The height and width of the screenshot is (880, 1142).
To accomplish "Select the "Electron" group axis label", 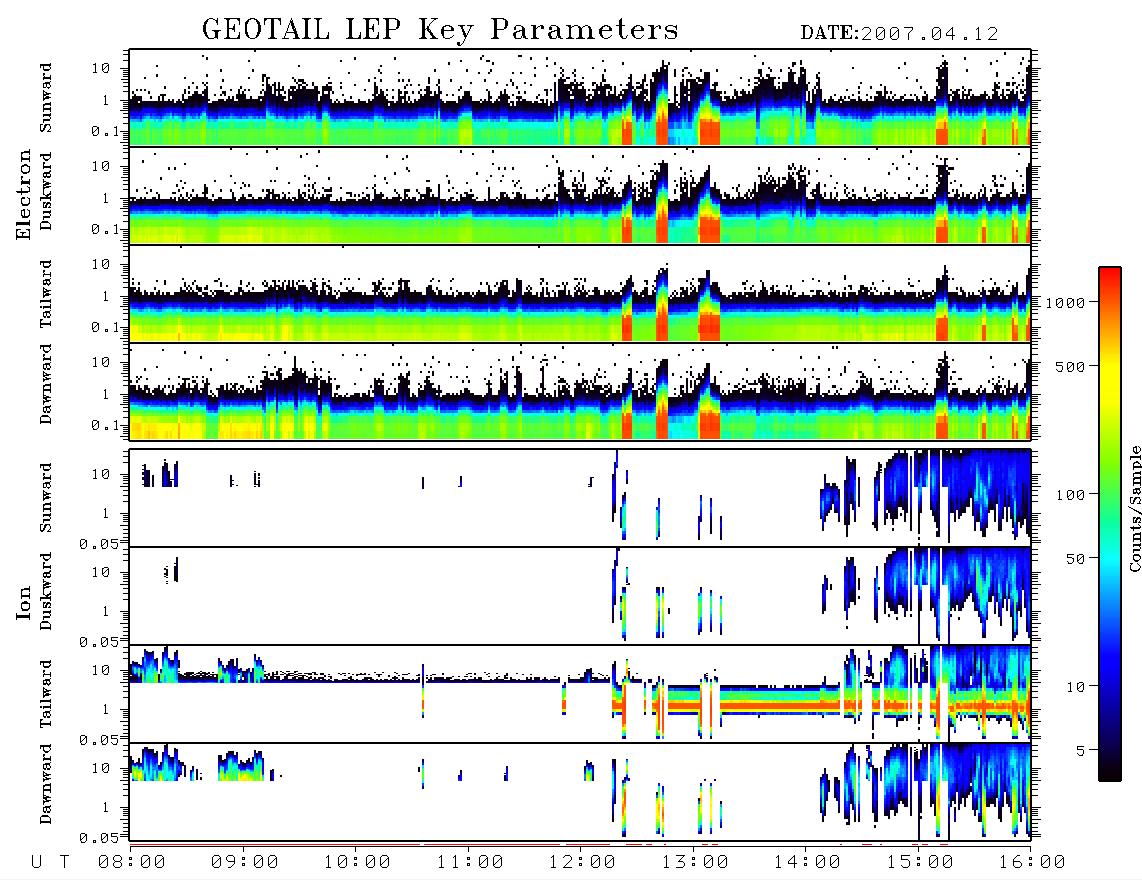I will [x=24, y=195].
